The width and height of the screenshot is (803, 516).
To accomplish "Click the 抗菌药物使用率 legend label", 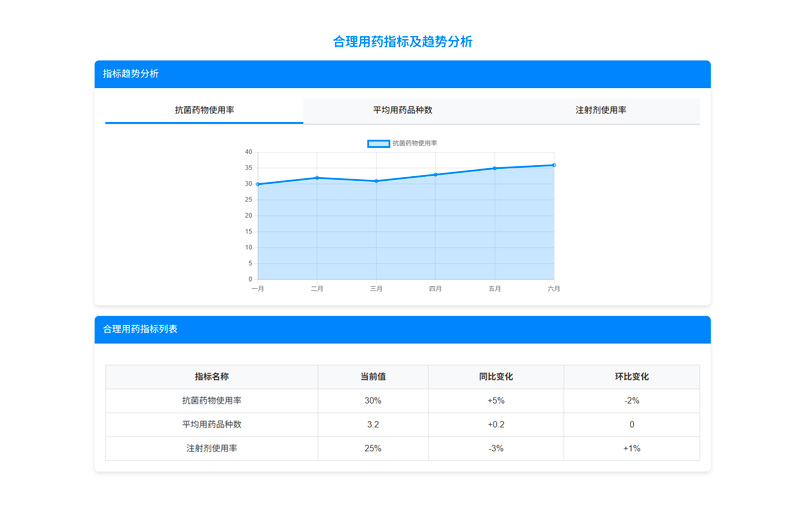I will pos(415,144).
